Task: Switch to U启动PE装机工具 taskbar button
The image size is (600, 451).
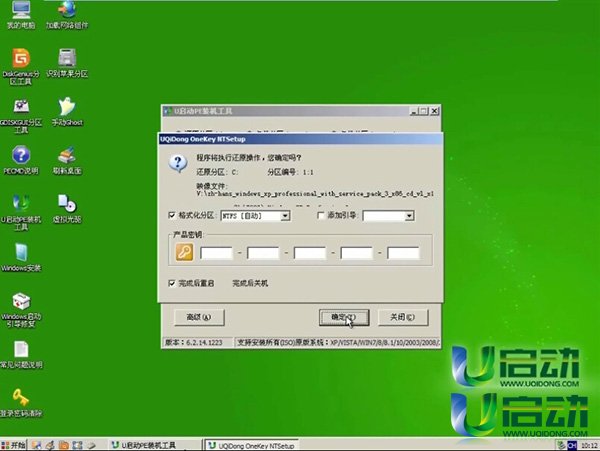Action: 155,445
